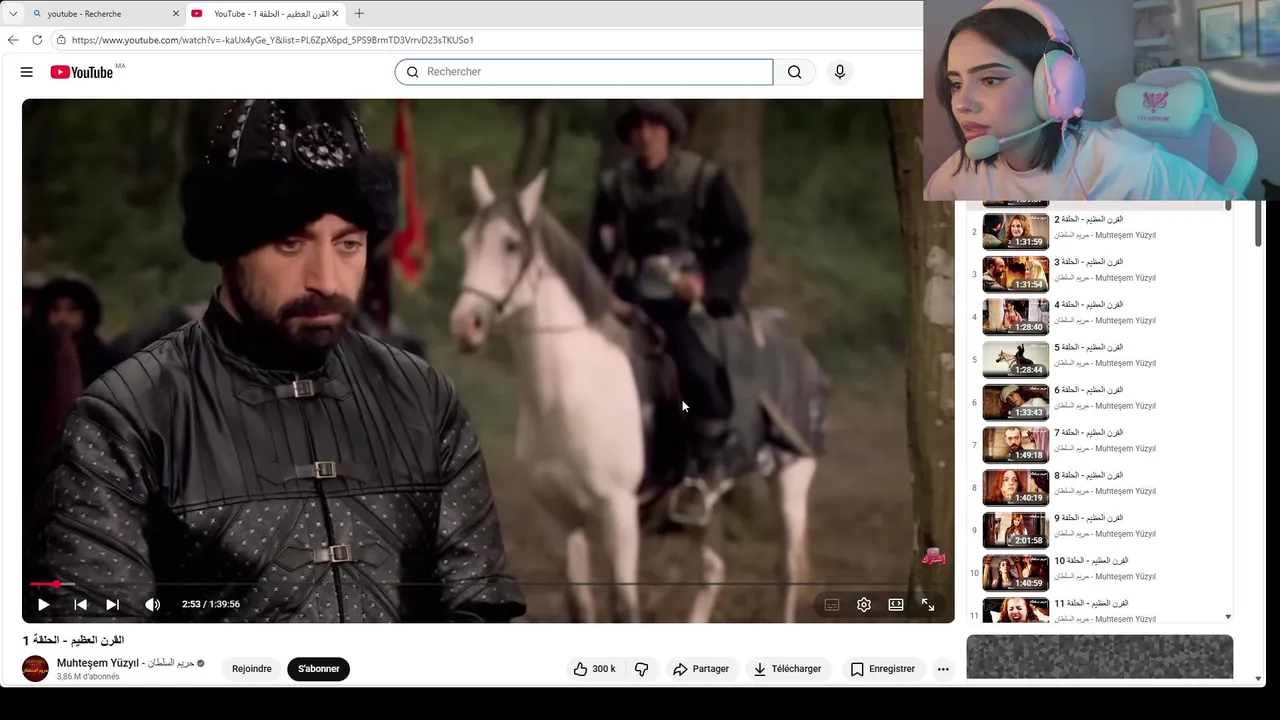Screen dimensions: 1280x720
Task: Mute the video volume
Action: (x=152, y=604)
